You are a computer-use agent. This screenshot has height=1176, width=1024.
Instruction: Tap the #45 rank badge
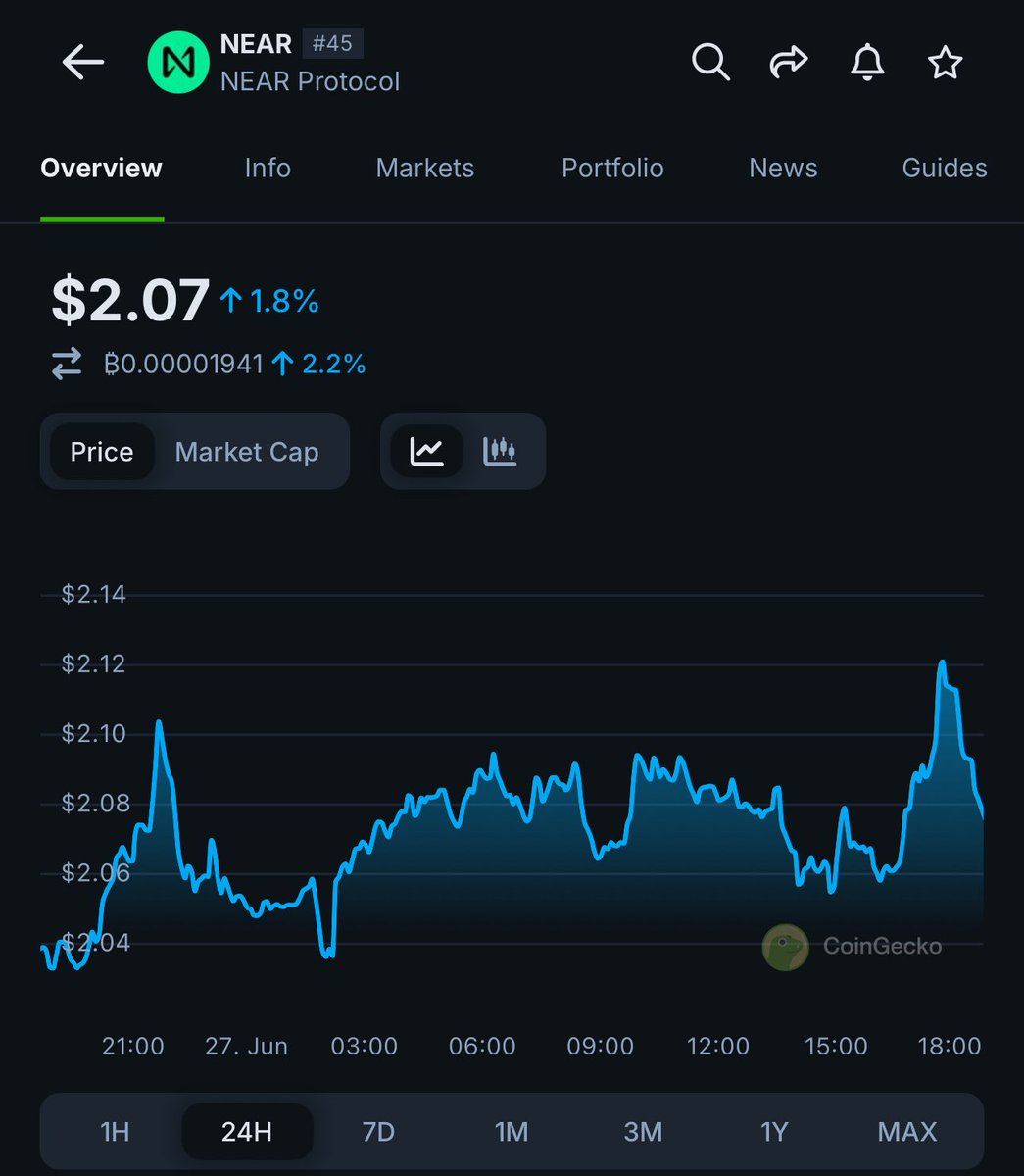[x=332, y=44]
